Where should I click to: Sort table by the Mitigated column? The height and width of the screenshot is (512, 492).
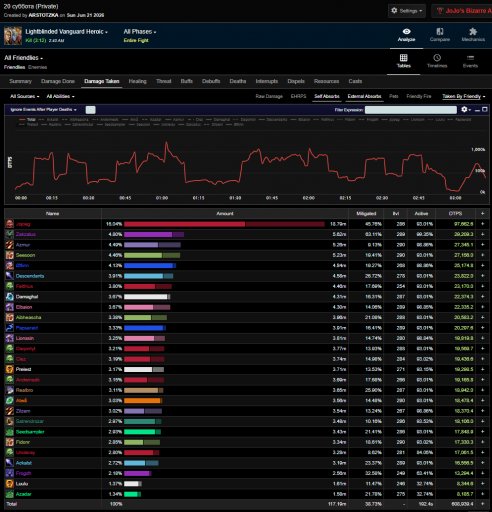click(366, 214)
